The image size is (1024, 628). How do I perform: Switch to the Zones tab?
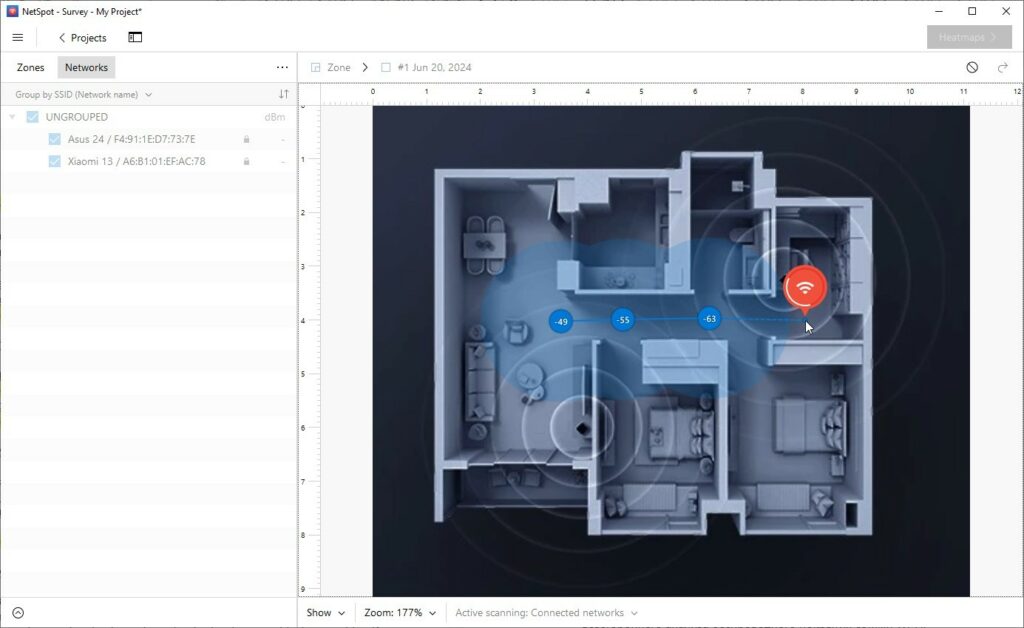(x=31, y=67)
